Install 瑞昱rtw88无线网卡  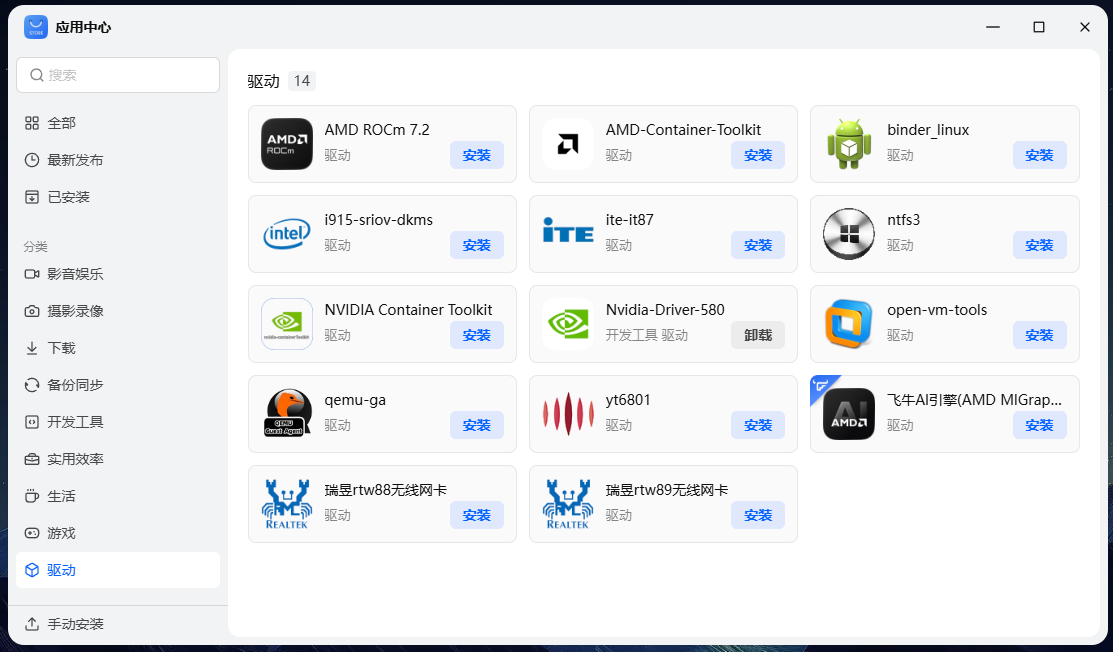click(477, 516)
